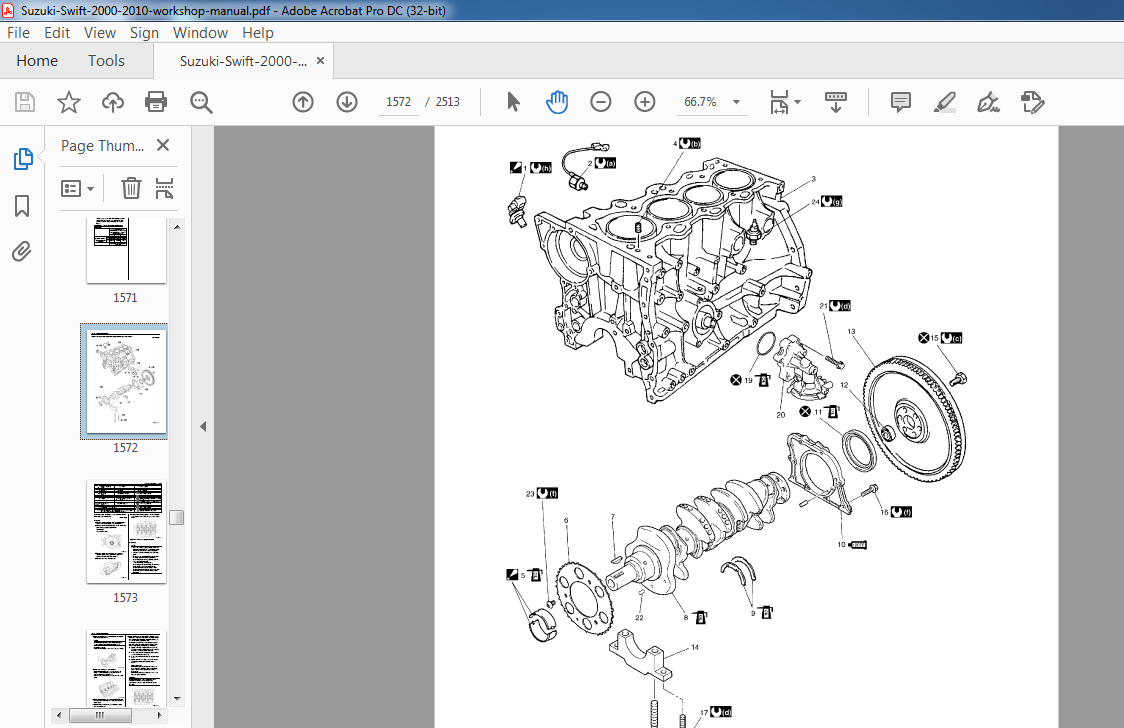Switch to the Home tab
This screenshot has width=1124, height=728.
tap(37, 61)
